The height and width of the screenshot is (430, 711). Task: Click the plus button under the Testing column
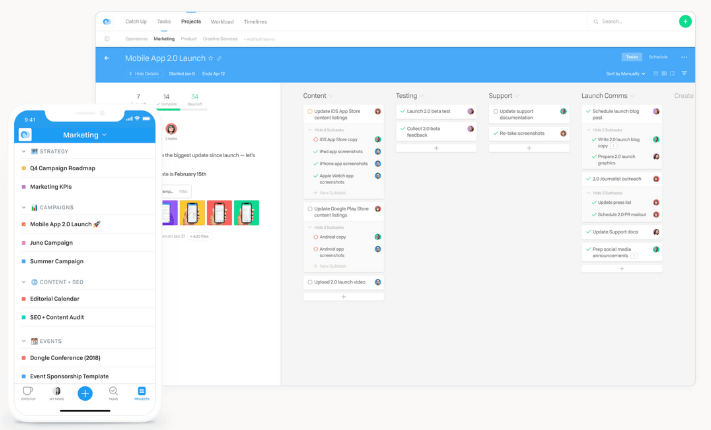pos(435,148)
